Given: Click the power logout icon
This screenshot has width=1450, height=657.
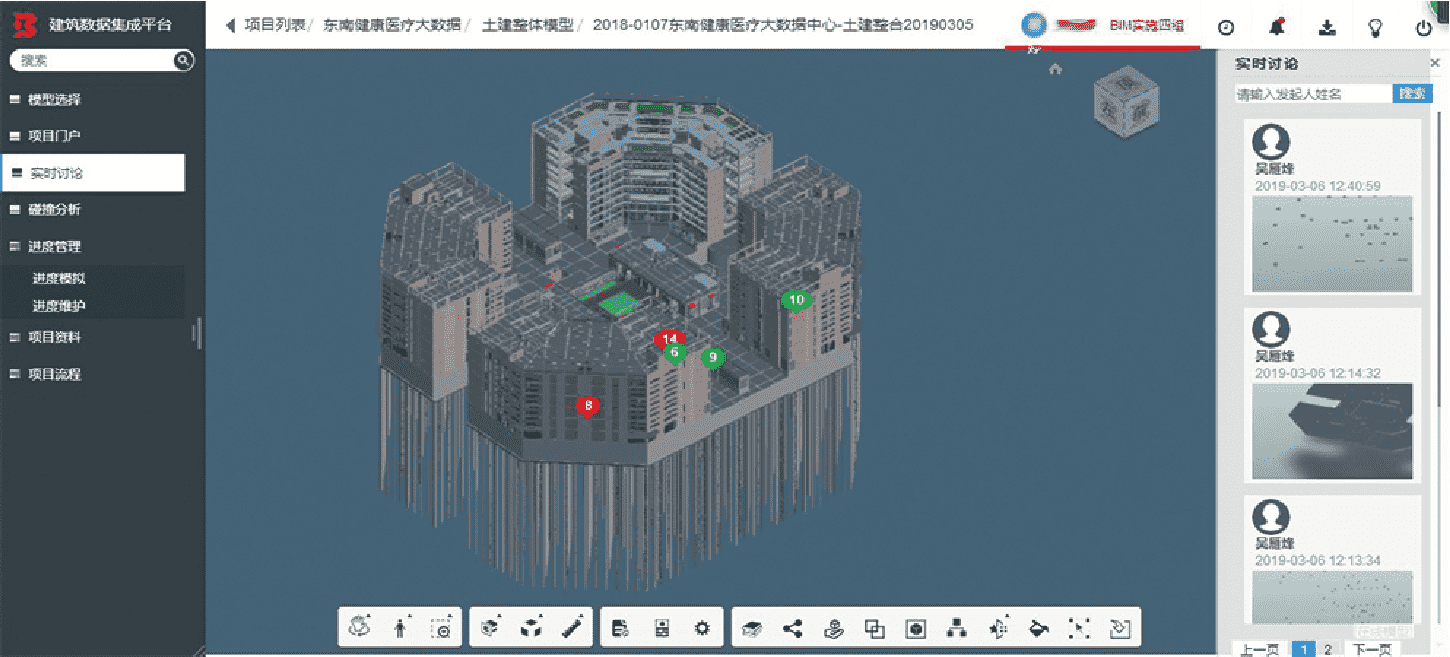Looking at the screenshot, I should 1424,27.
